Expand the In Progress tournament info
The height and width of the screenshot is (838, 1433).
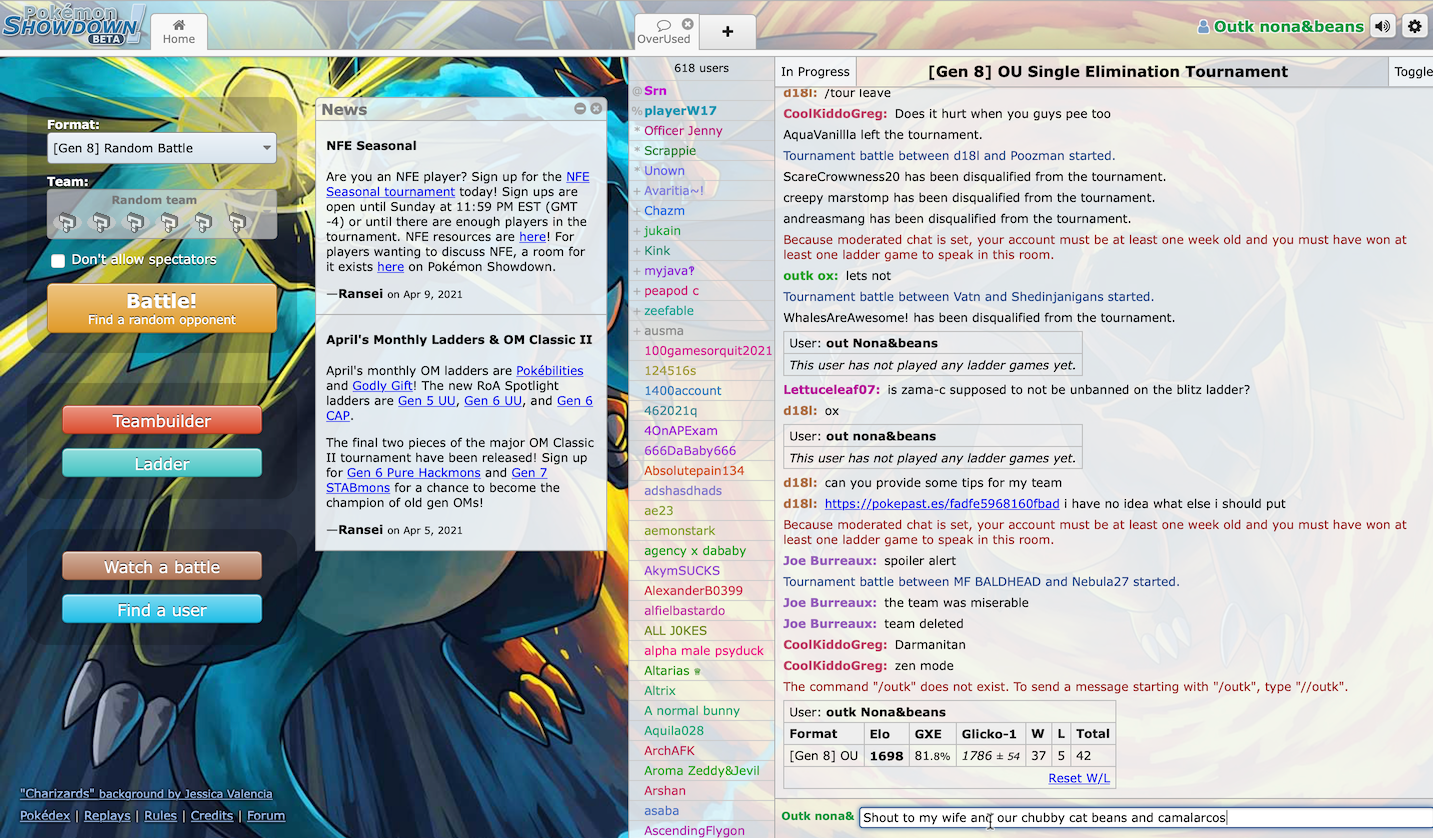[x=815, y=72]
